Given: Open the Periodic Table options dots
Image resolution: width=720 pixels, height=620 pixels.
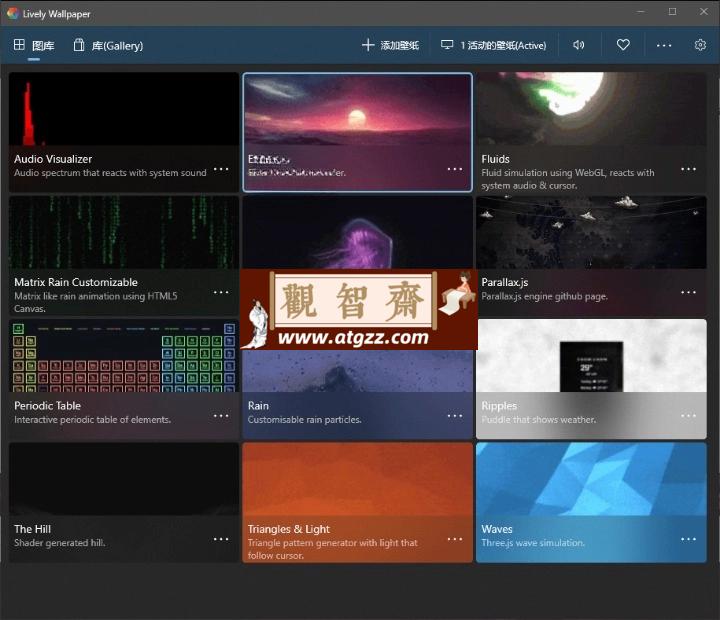Looking at the screenshot, I should click(221, 416).
